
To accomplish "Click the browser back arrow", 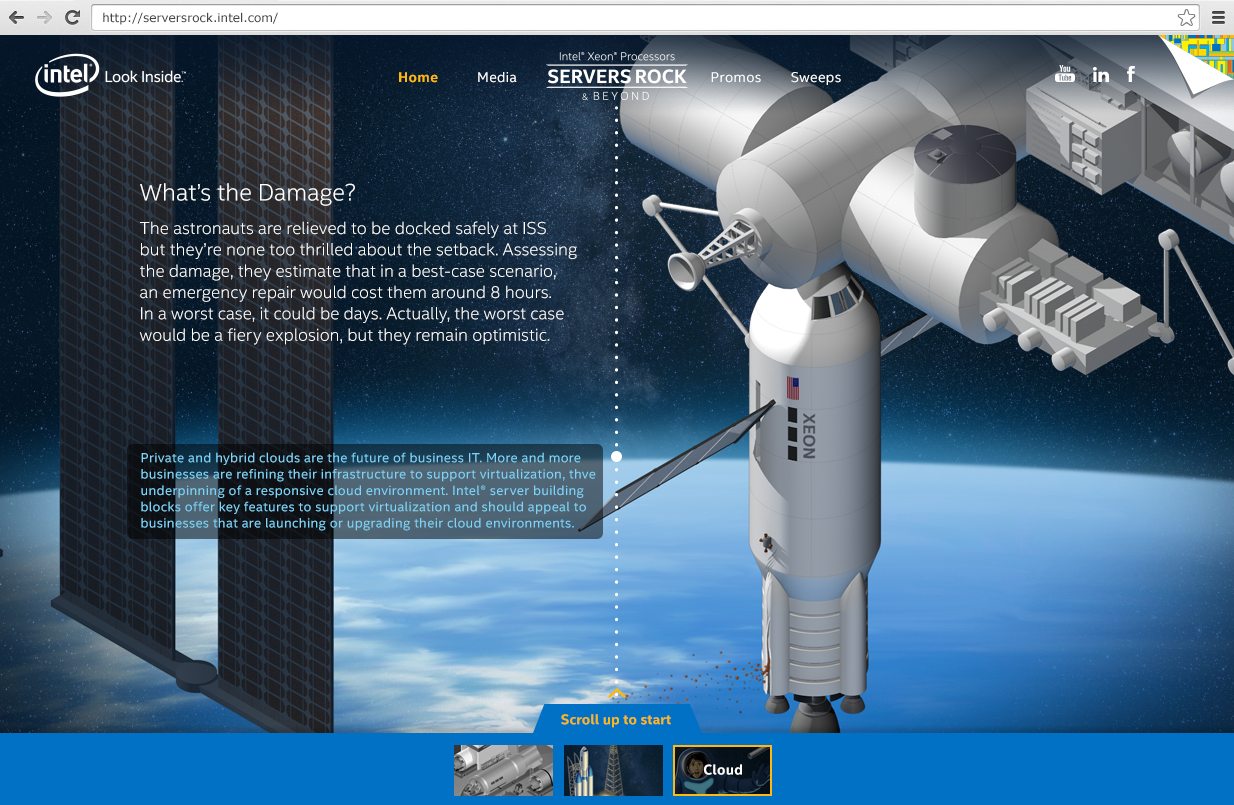I will tap(17, 17).
